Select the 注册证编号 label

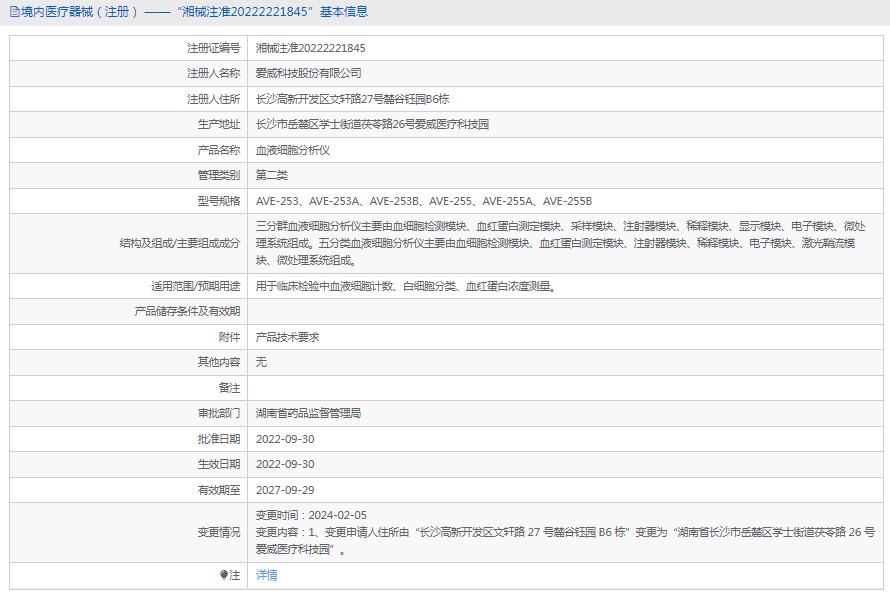click(x=213, y=48)
